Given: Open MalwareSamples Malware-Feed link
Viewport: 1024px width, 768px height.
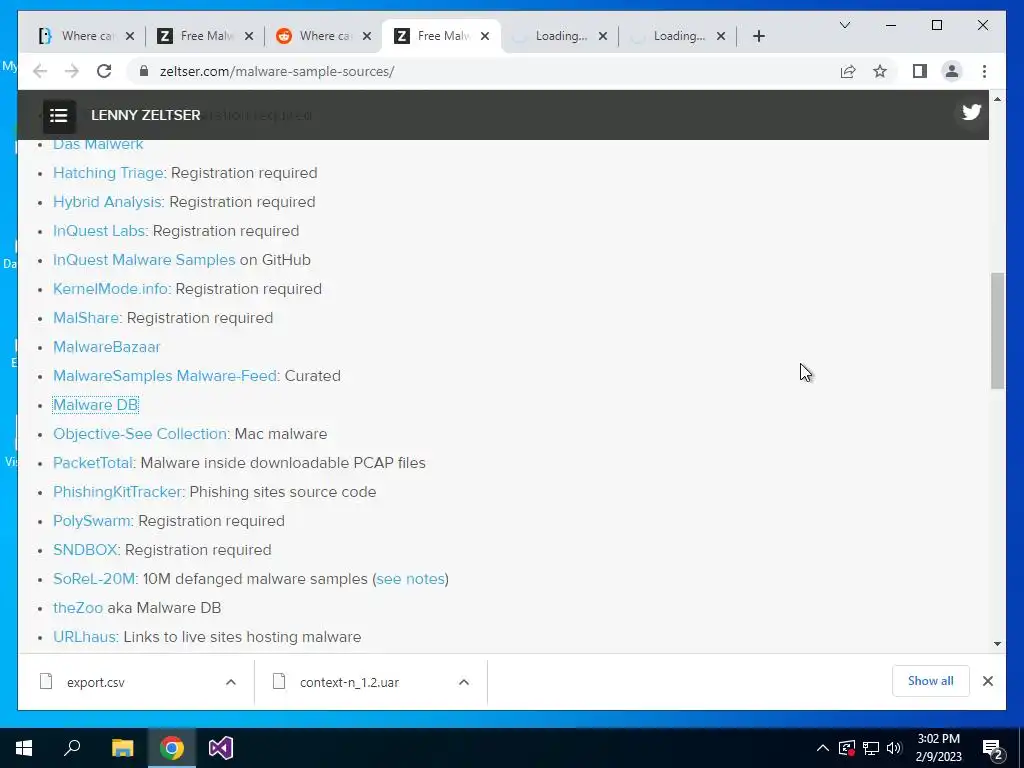Looking at the screenshot, I should (x=165, y=376).
